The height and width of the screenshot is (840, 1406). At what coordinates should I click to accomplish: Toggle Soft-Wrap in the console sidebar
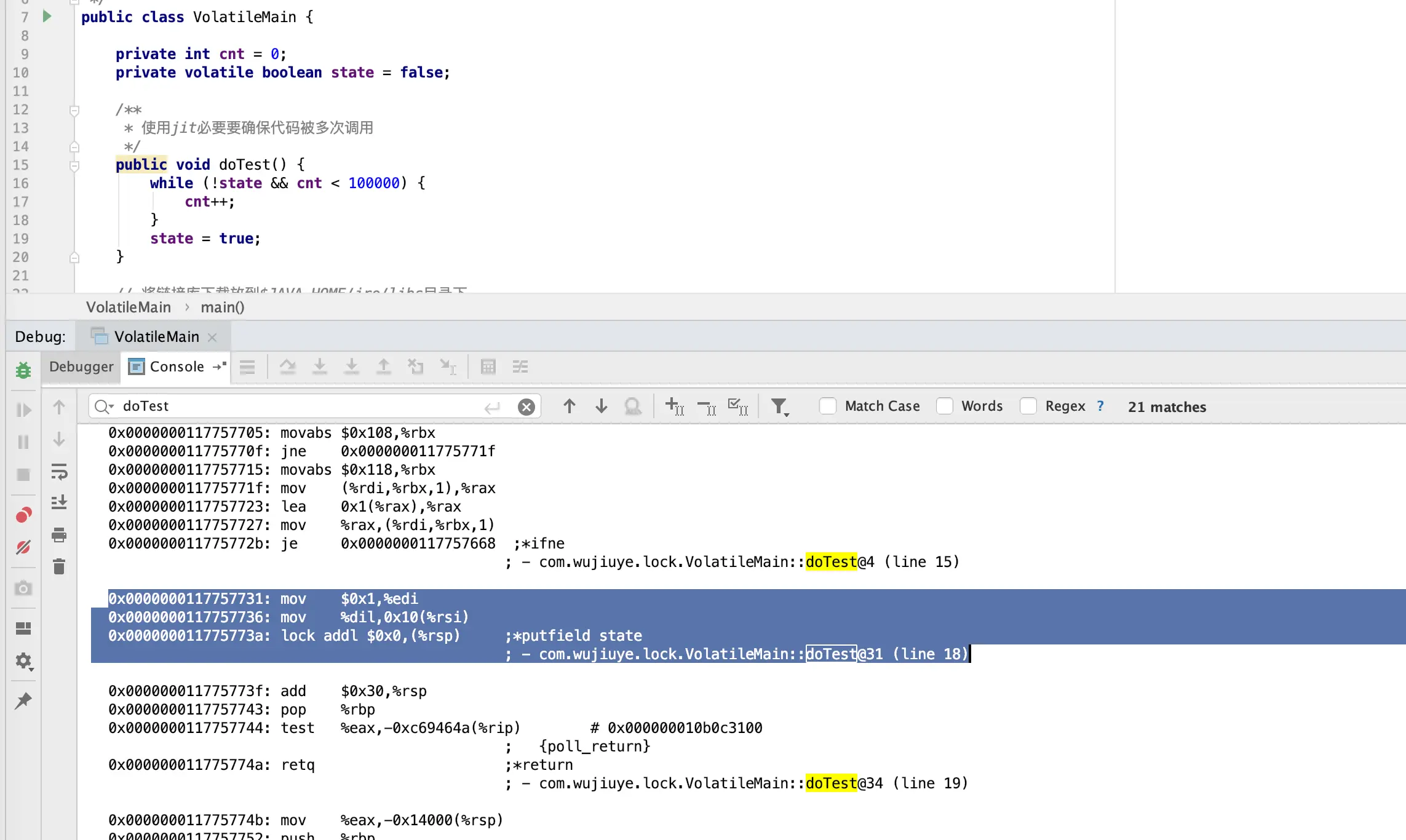coord(59,472)
